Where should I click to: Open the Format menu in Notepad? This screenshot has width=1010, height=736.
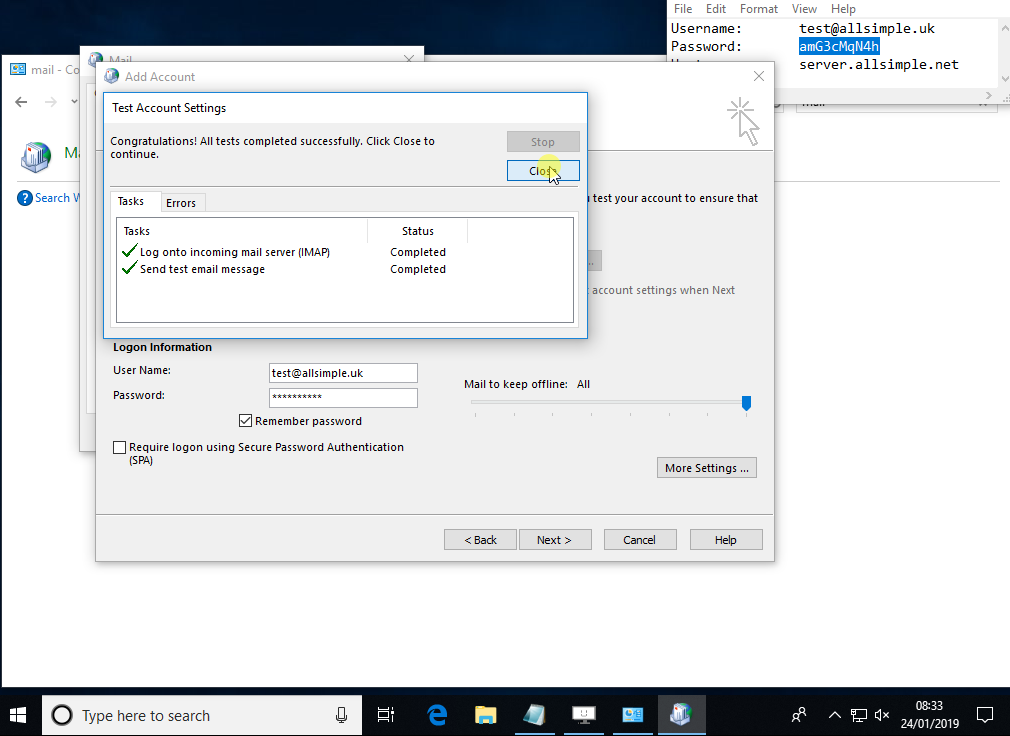pos(759,9)
